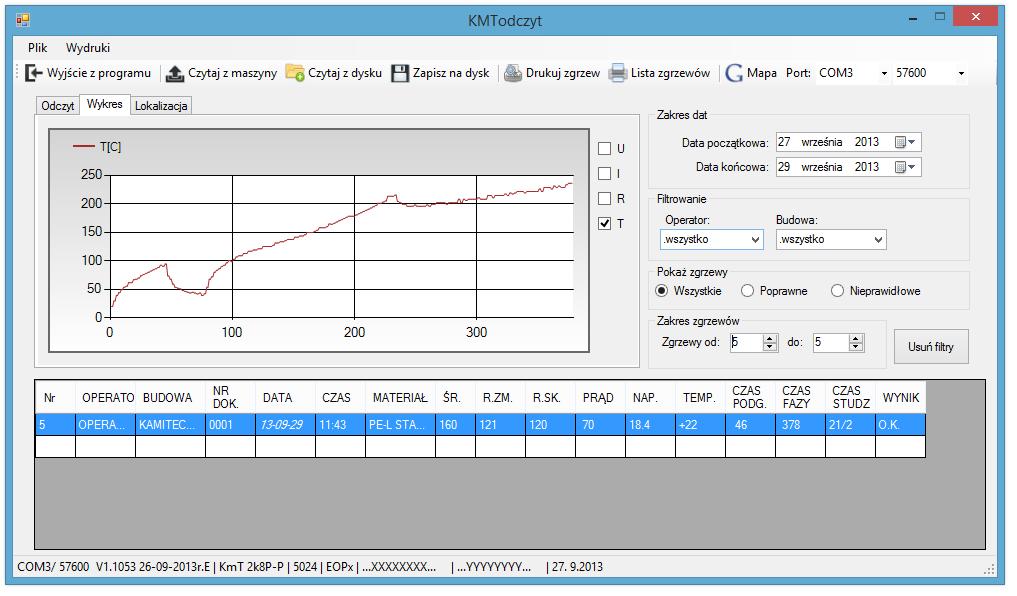Click the Wyjście z programu label
1017x596 pixels.
(x=99, y=73)
